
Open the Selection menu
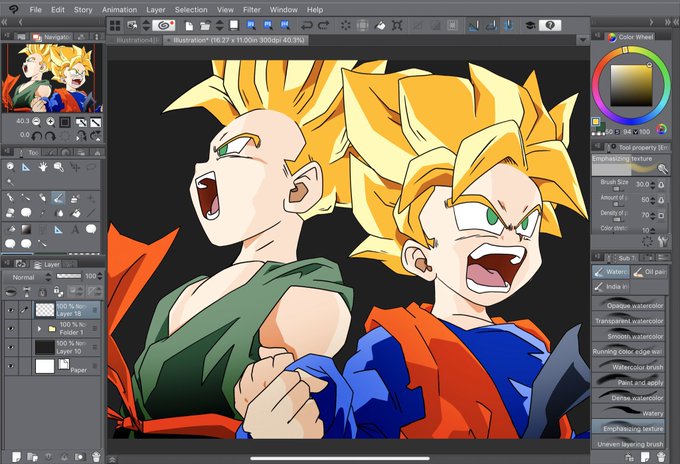tap(191, 10)
